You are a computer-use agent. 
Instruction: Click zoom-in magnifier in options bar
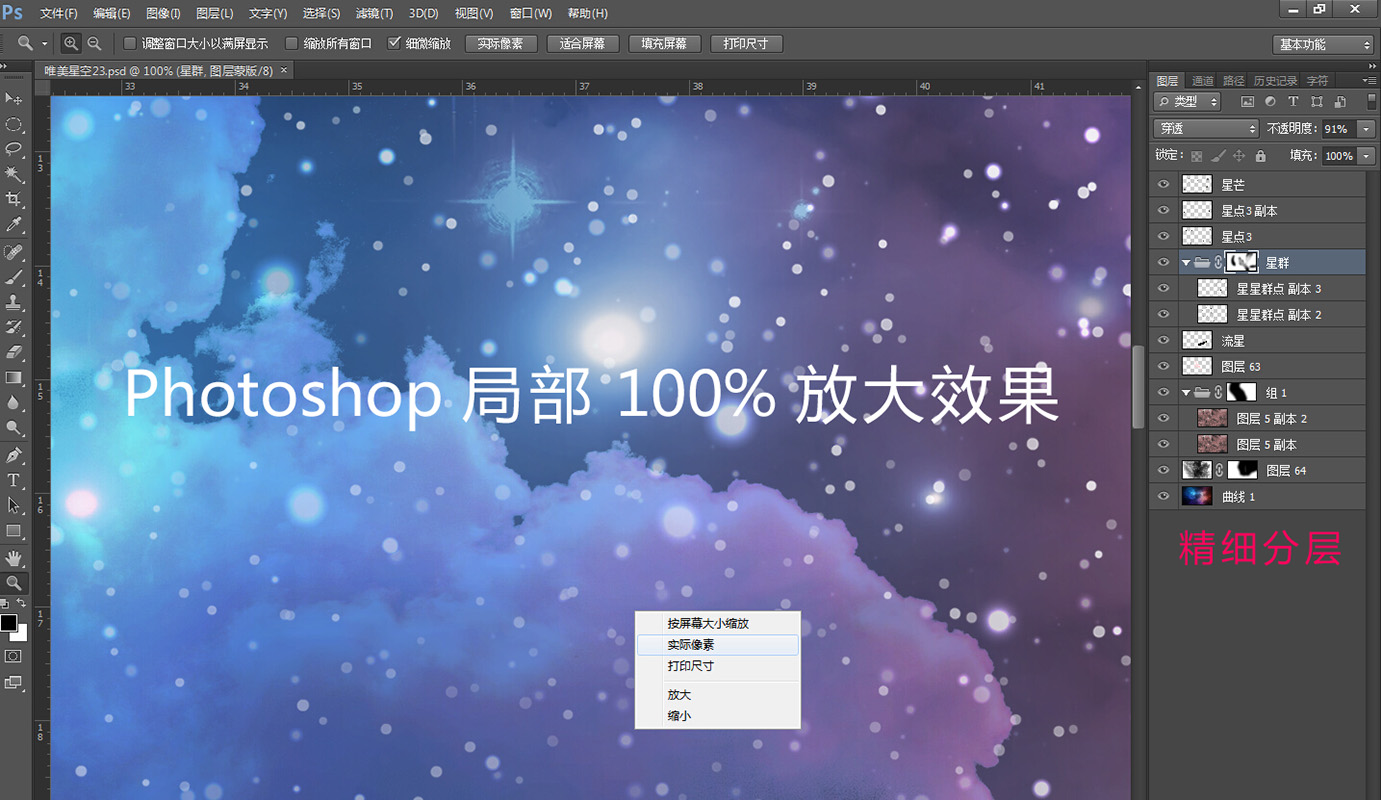pos(71,44)
